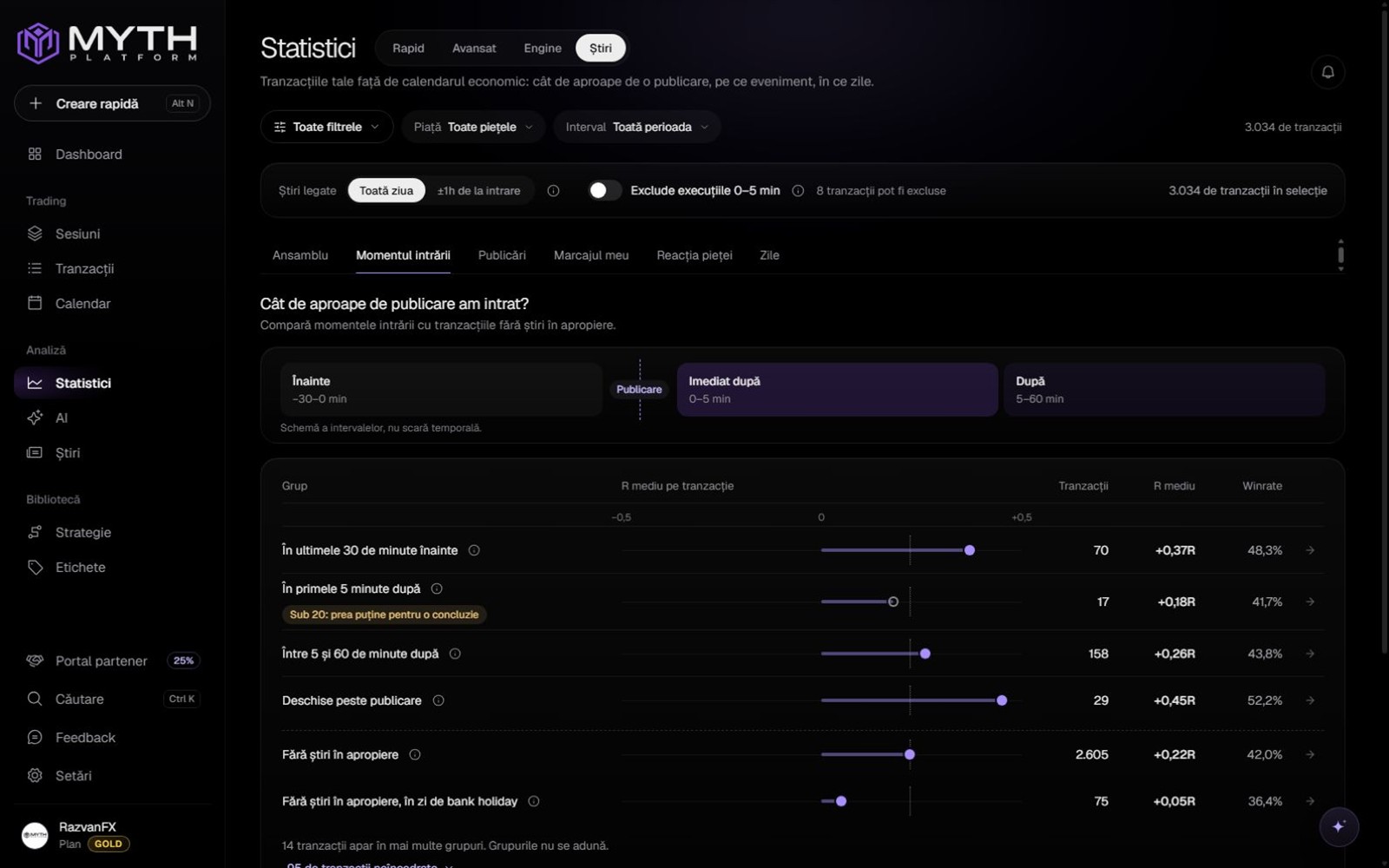The image size is (1389, 868).
Task: Switch to Publicări tab
Action: point(502,255)
